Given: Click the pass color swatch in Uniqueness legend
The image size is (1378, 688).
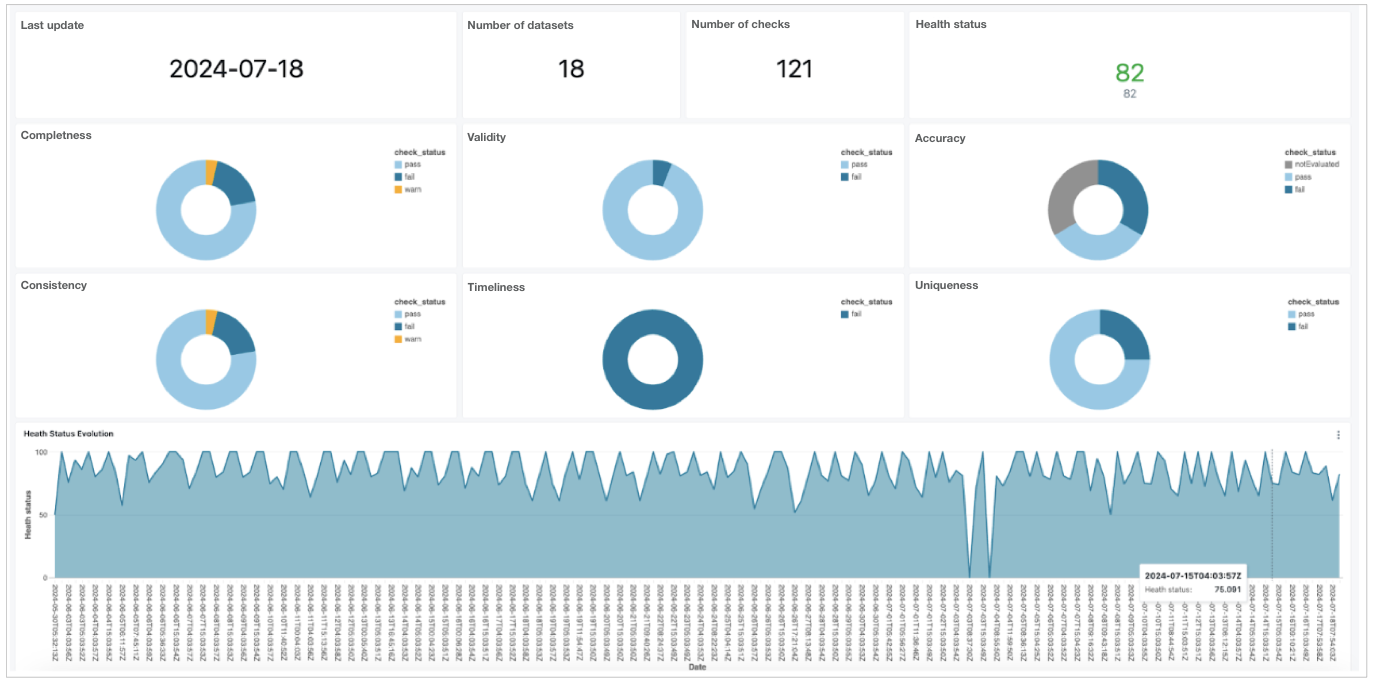Looking at the screenshot, I should point(1292,314).
